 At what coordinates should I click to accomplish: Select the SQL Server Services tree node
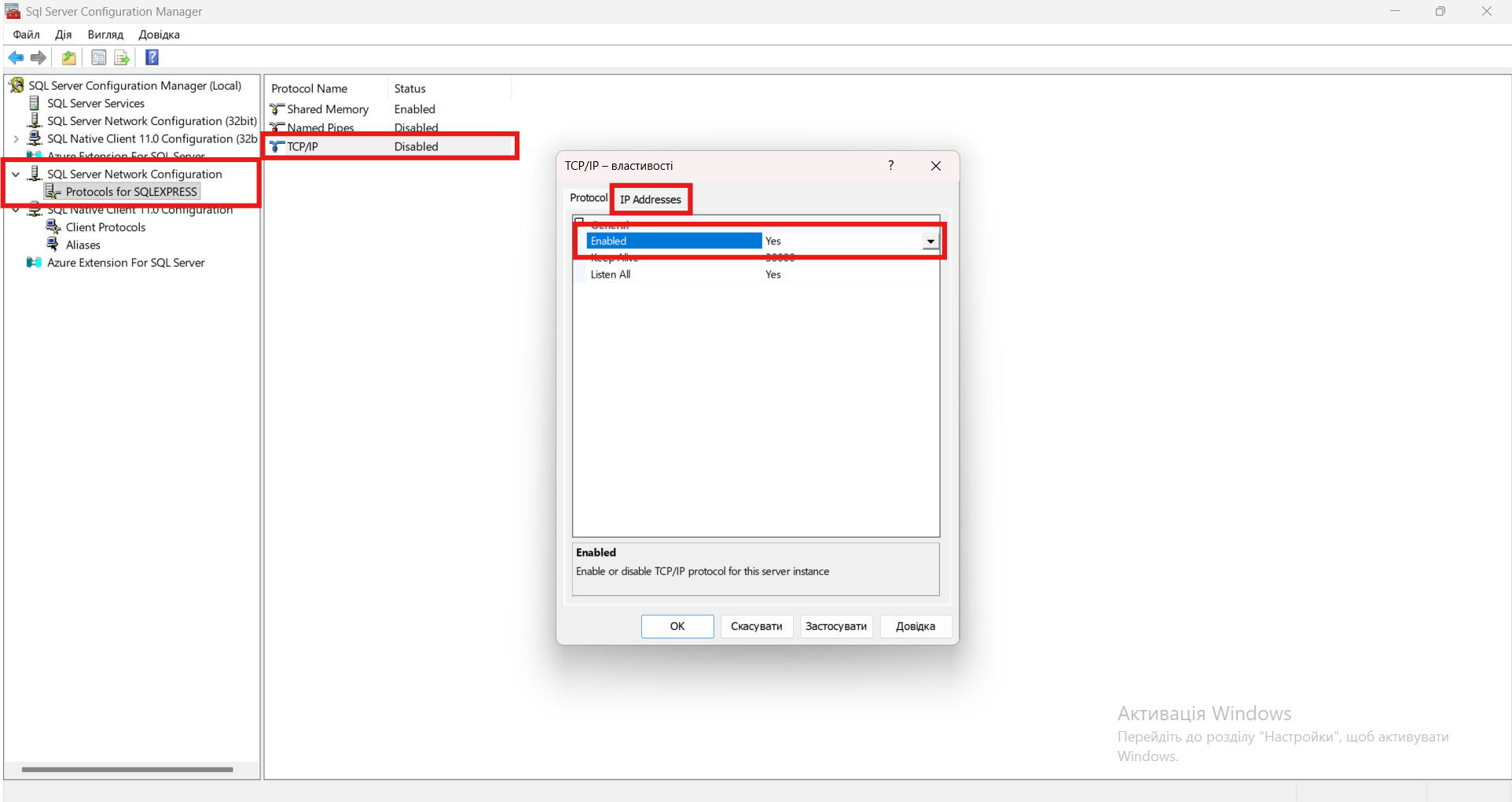coord(95,103)
